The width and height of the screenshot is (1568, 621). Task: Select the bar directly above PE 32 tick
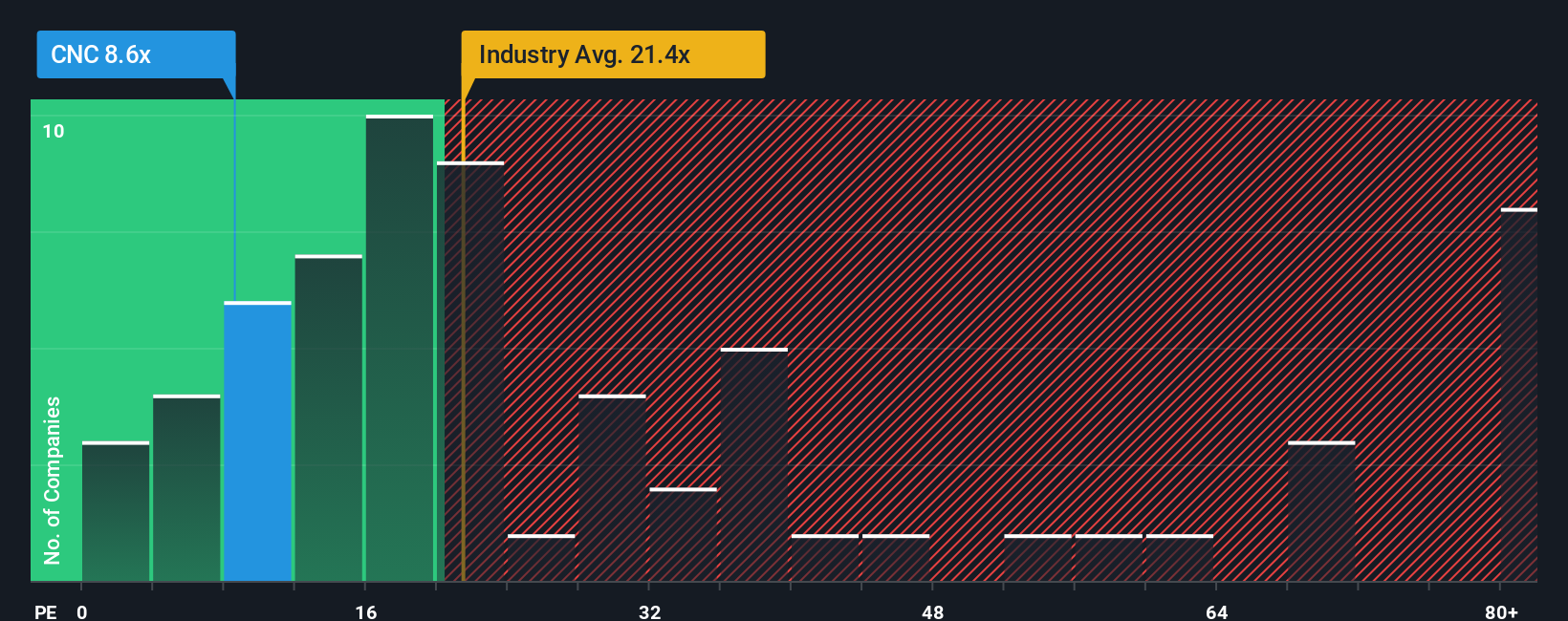(x=683, y=535)
